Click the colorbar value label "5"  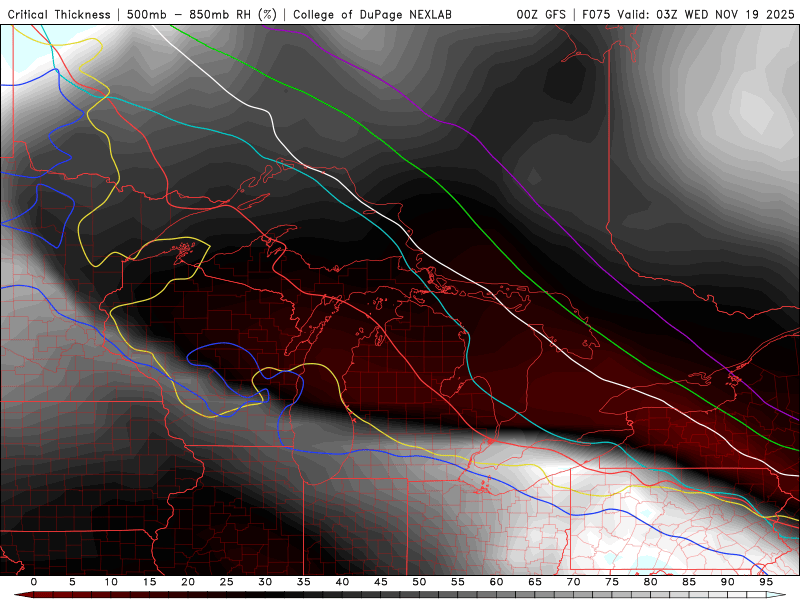[x=72, y=582]
